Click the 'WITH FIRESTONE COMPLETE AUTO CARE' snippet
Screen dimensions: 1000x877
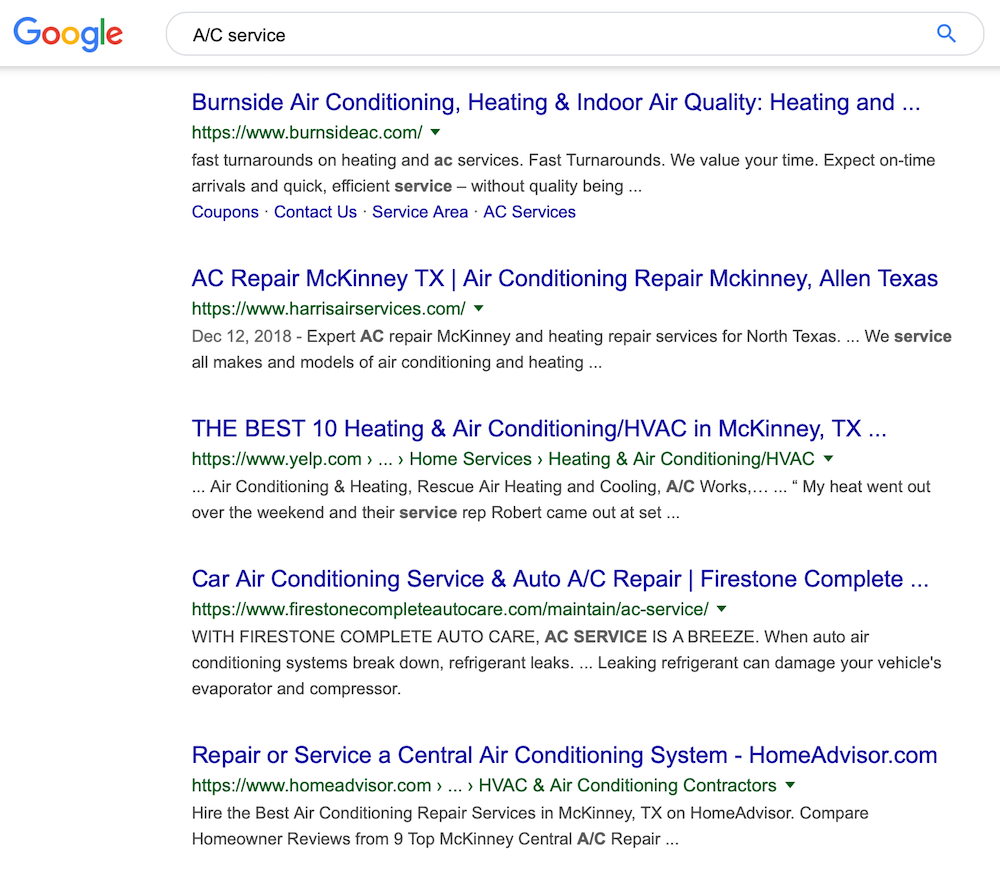pyautogui.click(x=566, y=663)
